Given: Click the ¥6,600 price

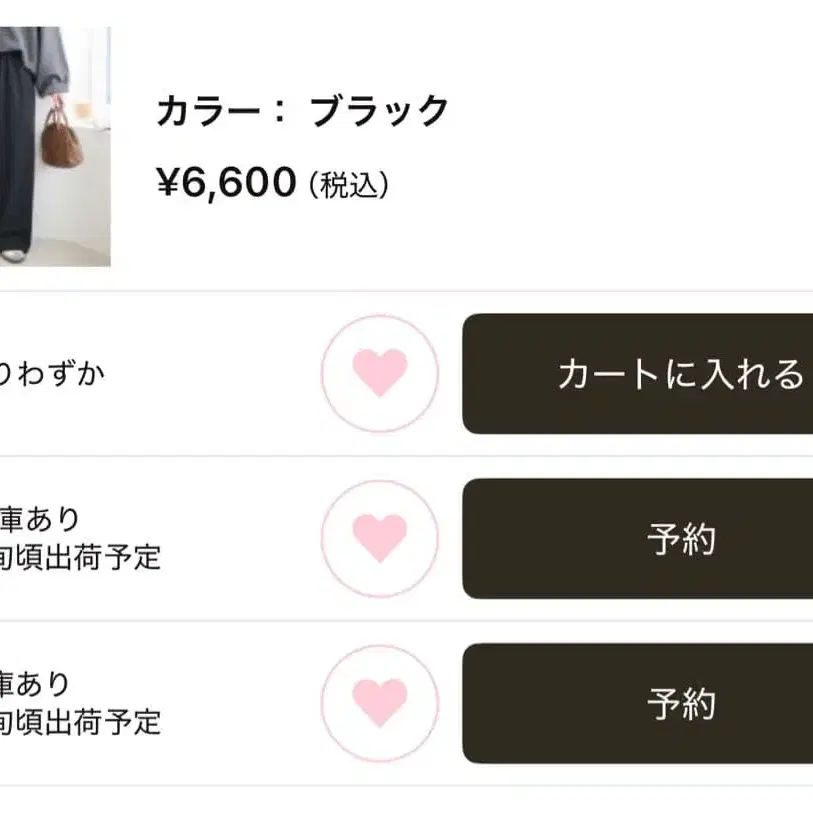Looking at the screenshot, I should pos(227,183).
